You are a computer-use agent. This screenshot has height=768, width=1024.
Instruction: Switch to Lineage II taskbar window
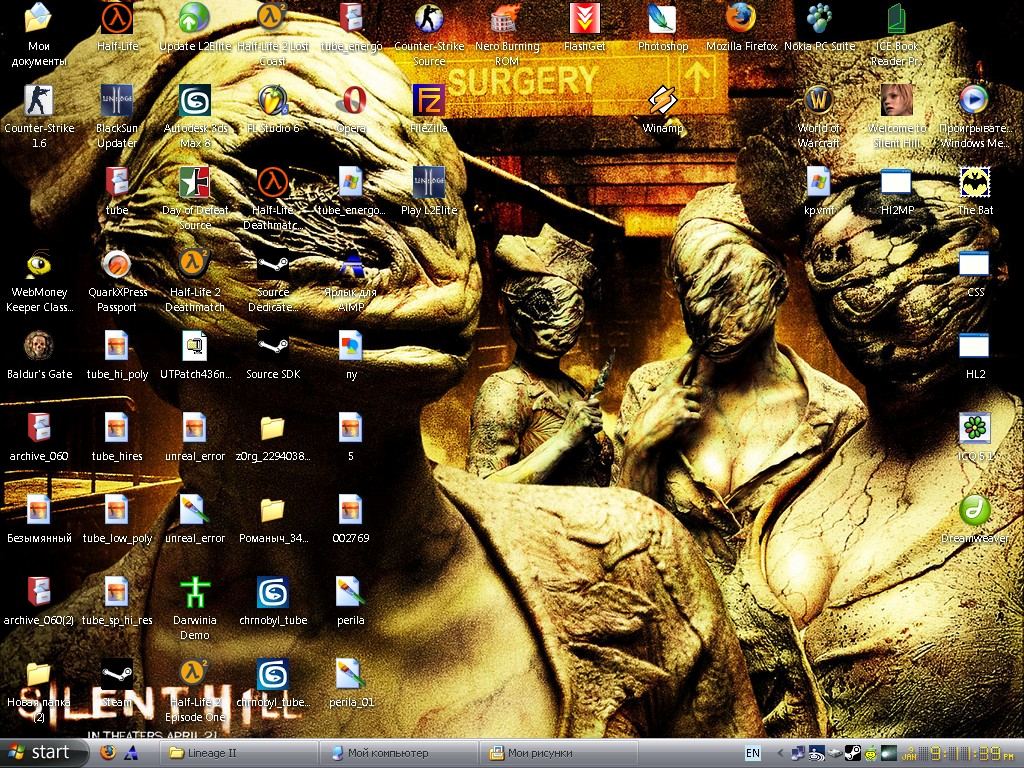point(238,754)
